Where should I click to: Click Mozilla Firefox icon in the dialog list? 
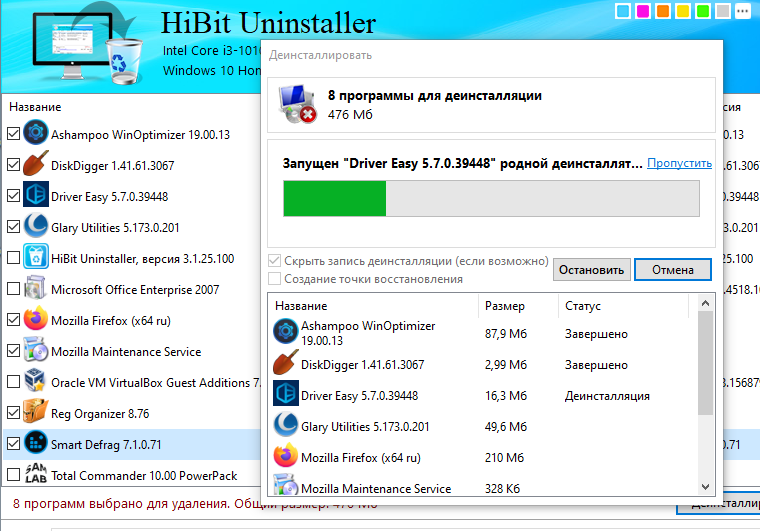[285, 455]
